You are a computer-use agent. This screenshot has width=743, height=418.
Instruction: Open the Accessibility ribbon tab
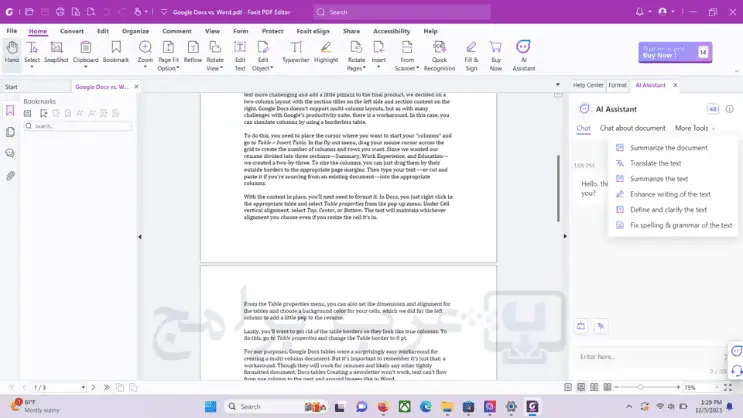pyautogui.click(x=391, y=31)
